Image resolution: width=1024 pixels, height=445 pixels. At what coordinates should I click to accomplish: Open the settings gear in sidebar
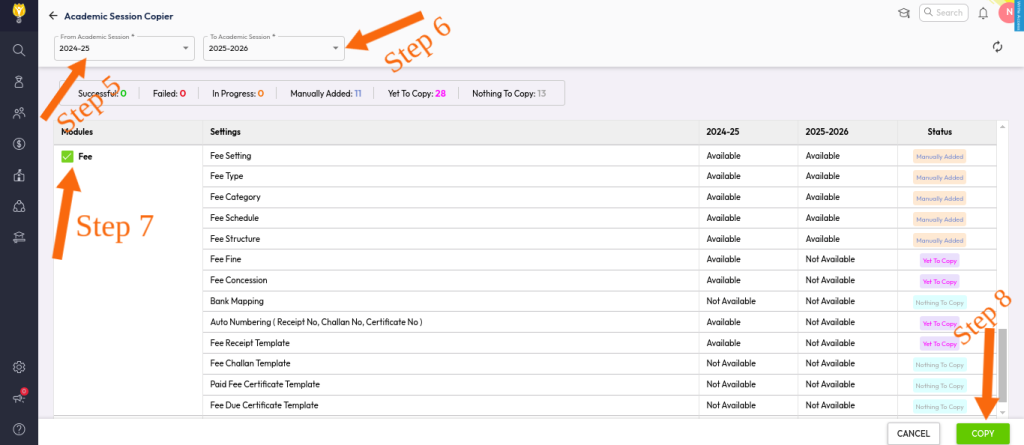tap(18, 367)
